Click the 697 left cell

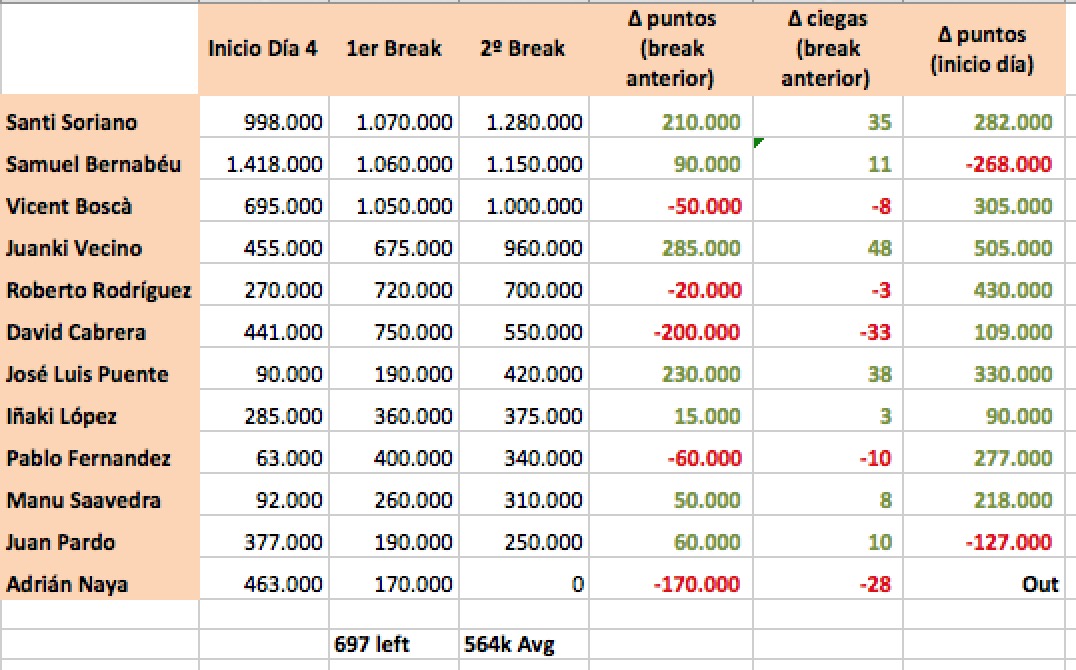click(394, 644)
